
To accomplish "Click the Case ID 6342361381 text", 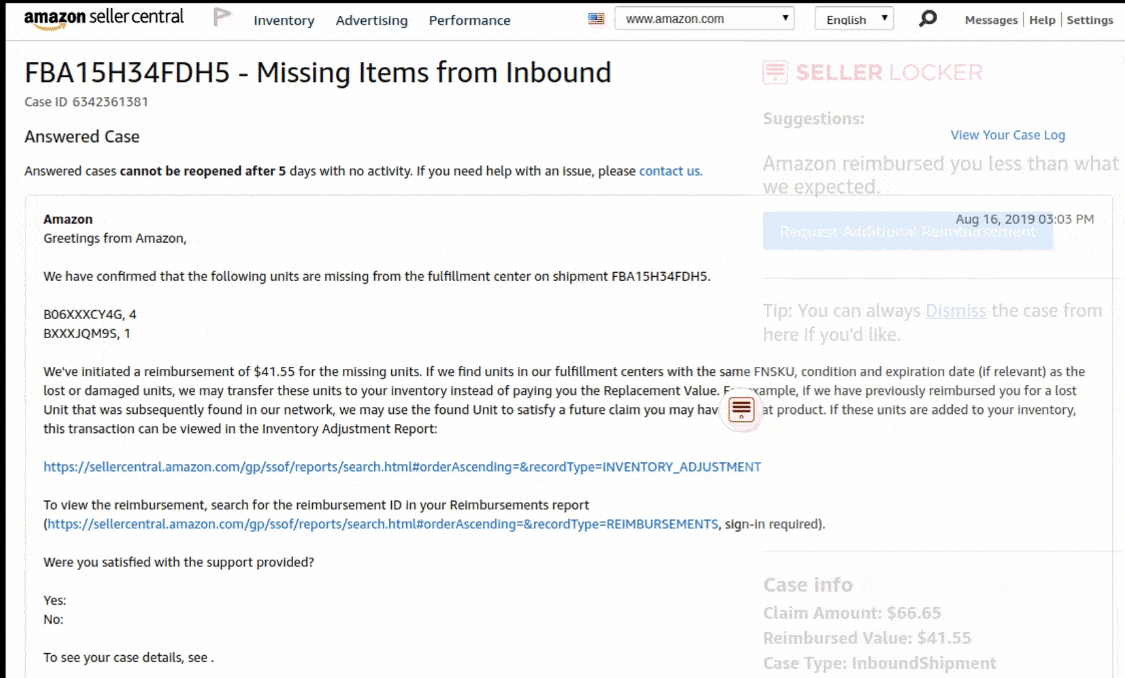I will [86, 102].
